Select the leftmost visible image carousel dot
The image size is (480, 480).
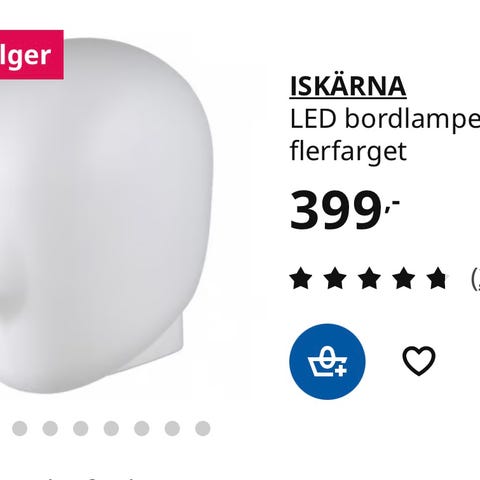[x=20, y=428]
